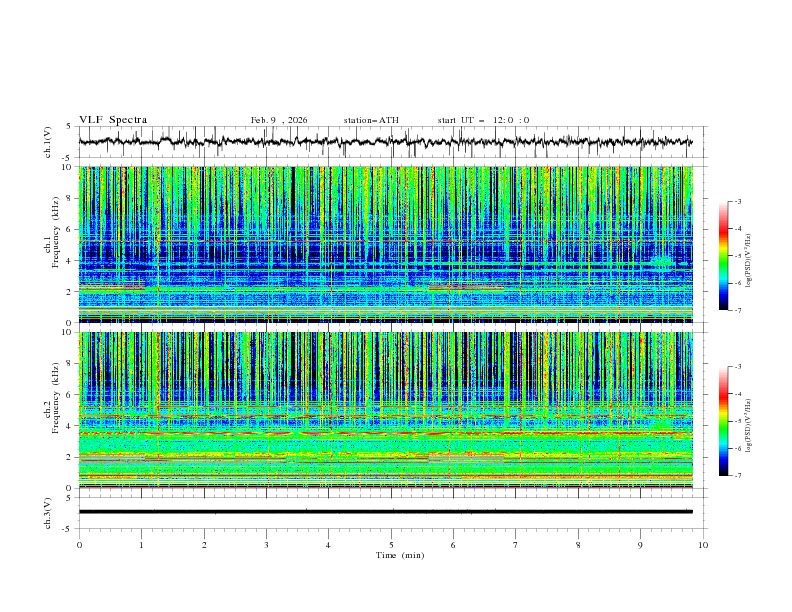Click the ch.1 PSD color scale bar
Viewport: 792px width, 612px height.
pyautogui.click(x=723, y=256)
